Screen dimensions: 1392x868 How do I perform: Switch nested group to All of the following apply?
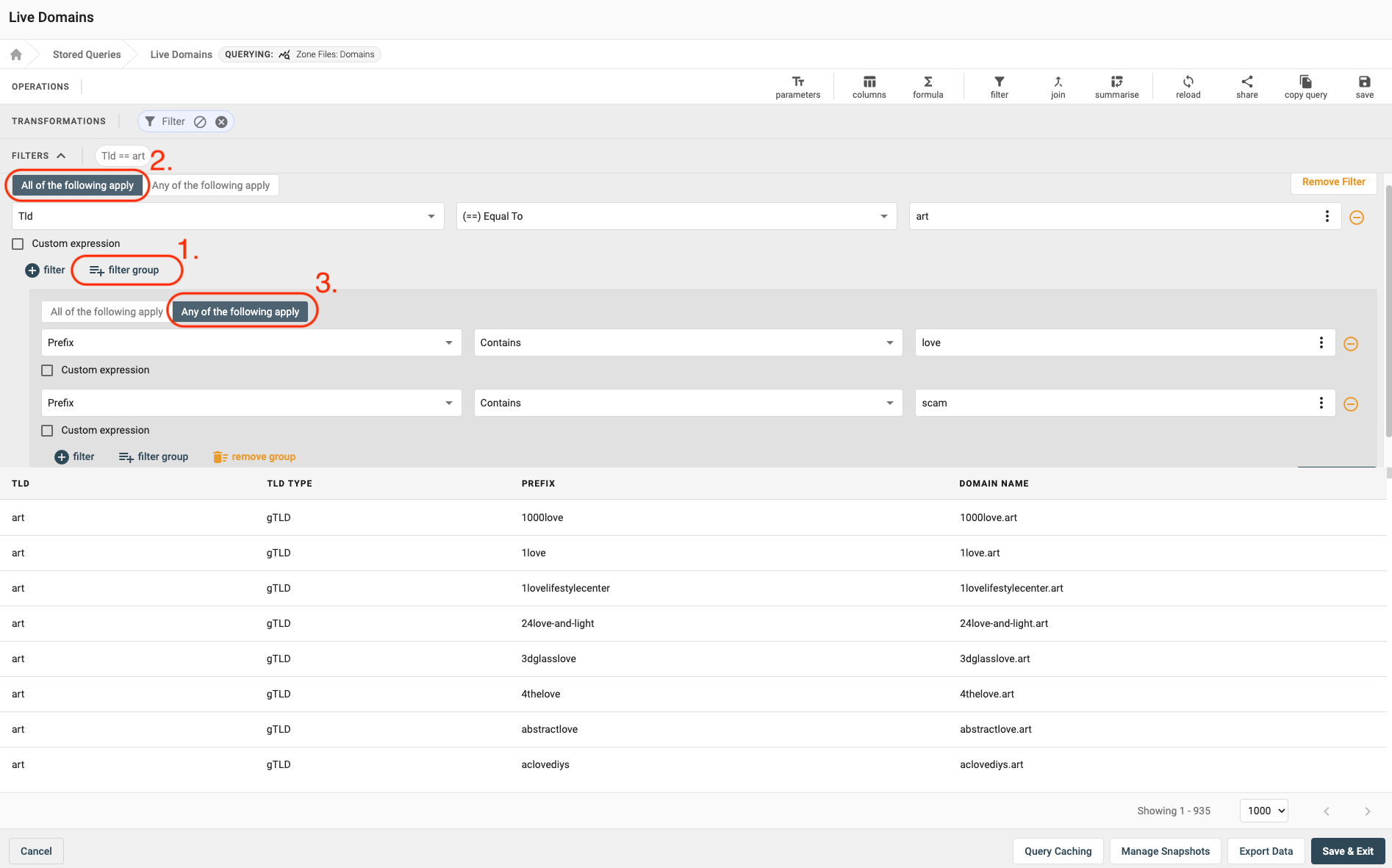(107, 312)
